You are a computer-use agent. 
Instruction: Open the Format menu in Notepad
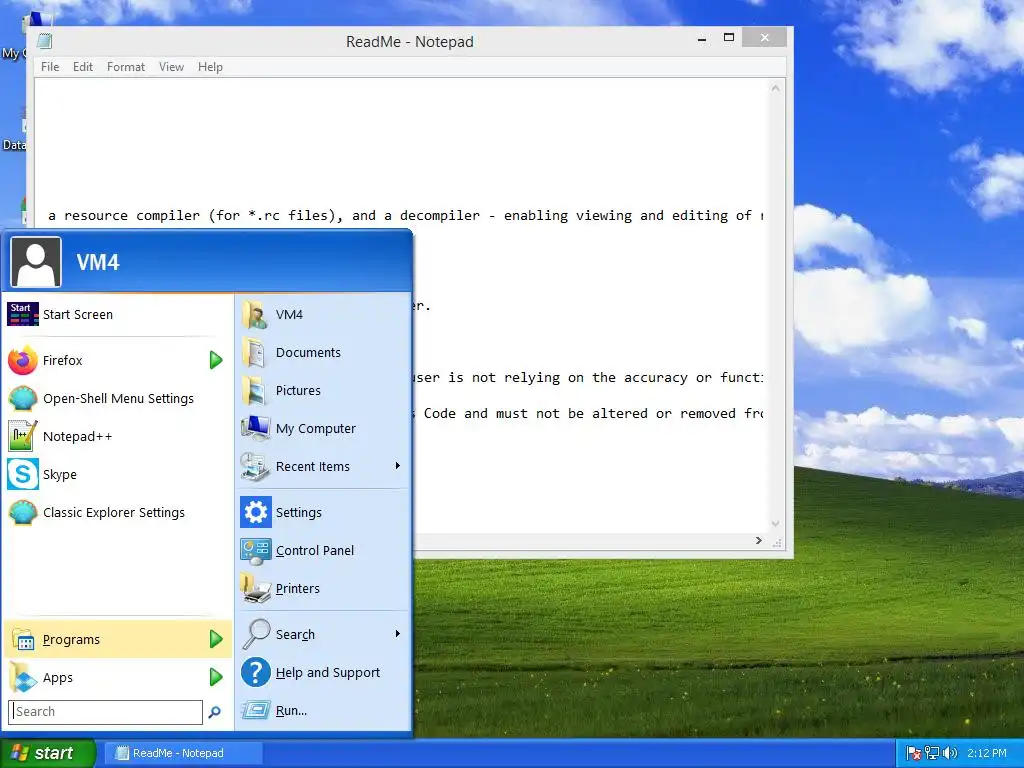tap(125, 67)
